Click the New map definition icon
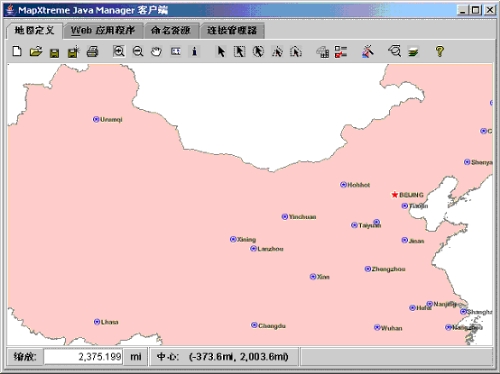Screen dimensions: 500x374 (17, 52)
